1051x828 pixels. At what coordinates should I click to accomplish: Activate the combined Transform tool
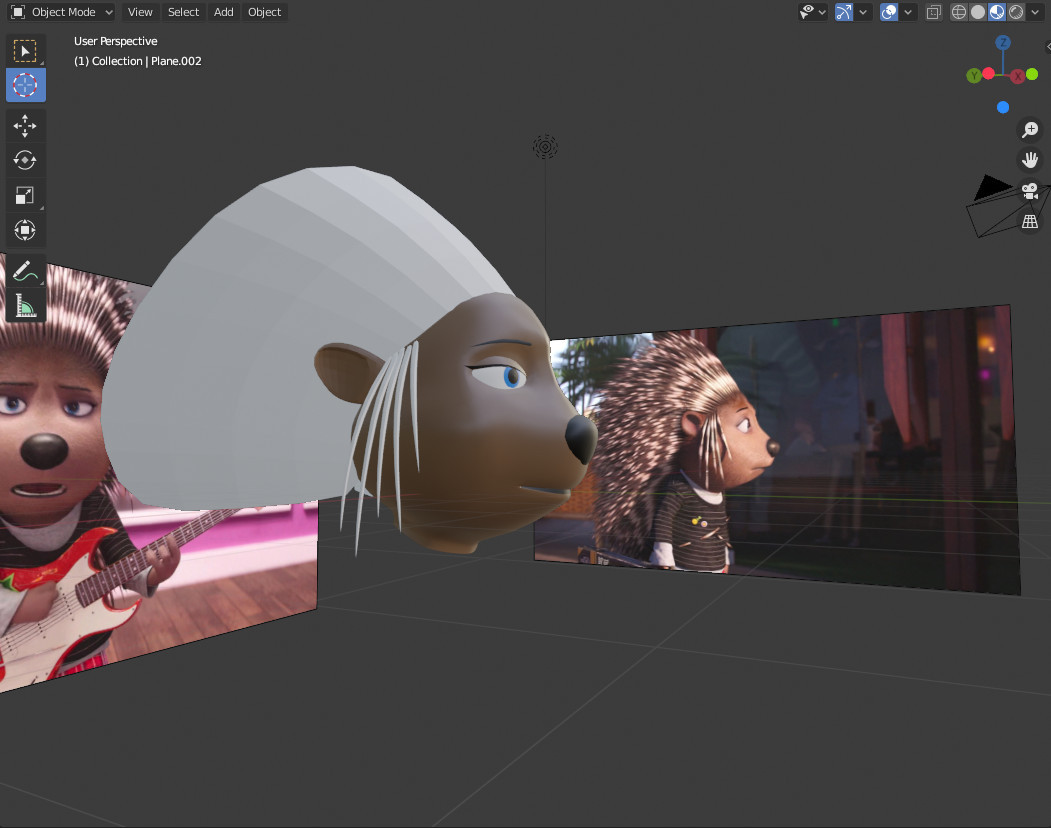tap(25, 230)
